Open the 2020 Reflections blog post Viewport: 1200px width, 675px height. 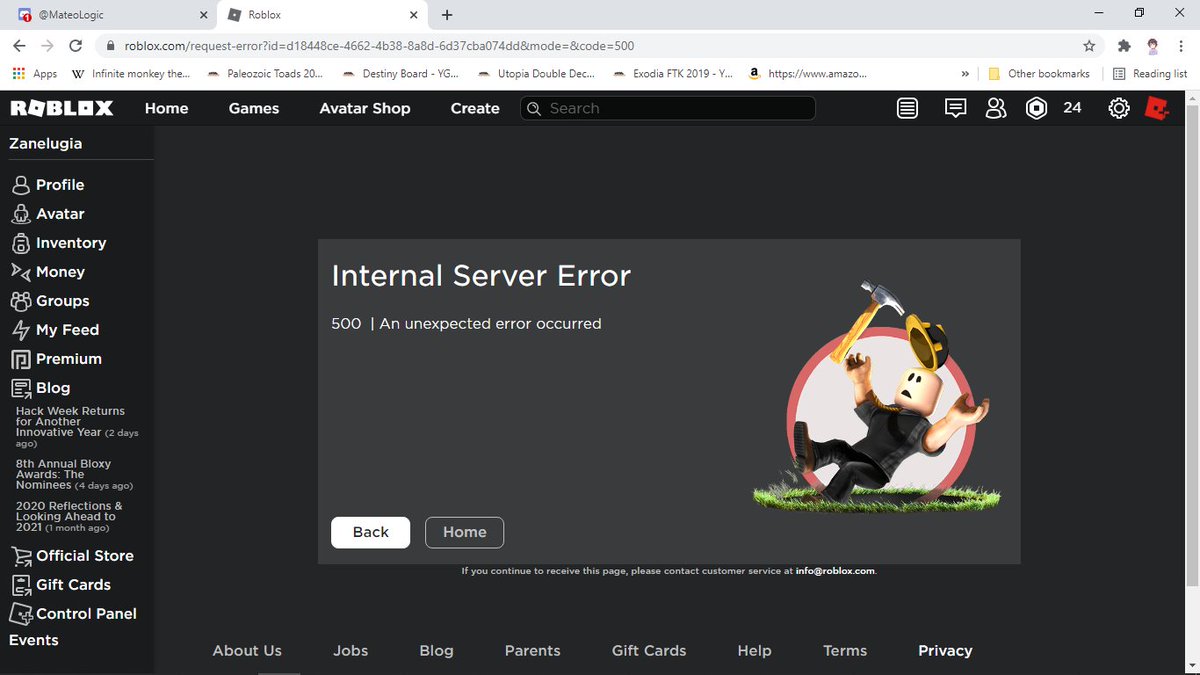pyautogui.click(x=69, y=517)
